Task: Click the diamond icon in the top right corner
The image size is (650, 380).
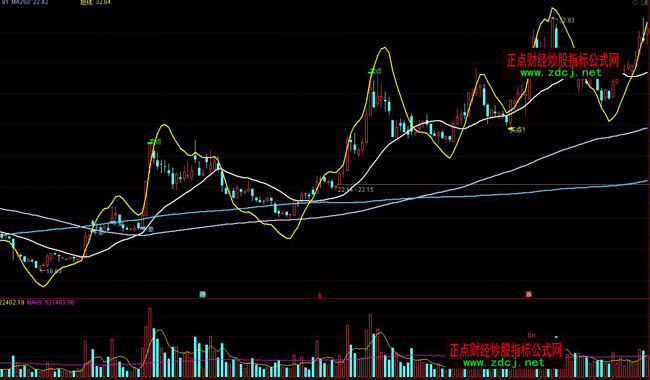Action: [635, 2]
